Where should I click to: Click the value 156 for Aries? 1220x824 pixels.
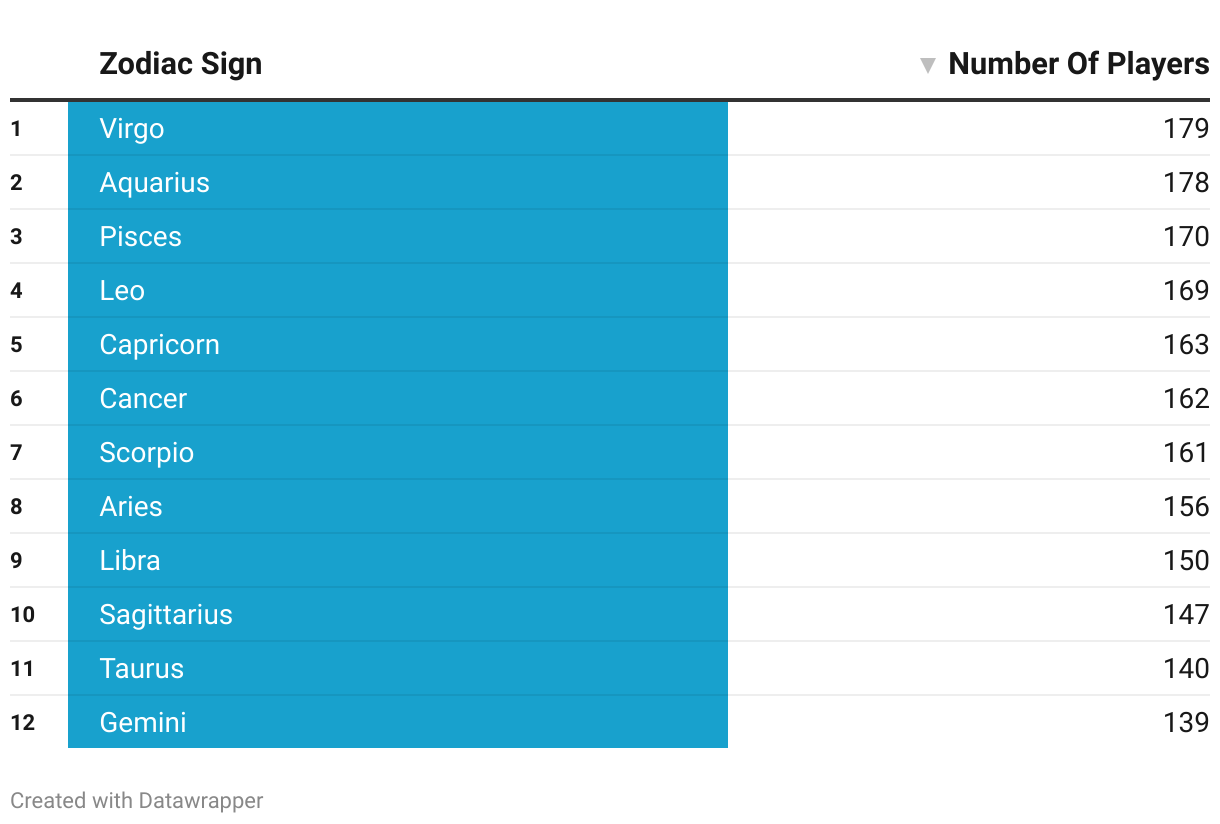[x=1186, y=507]
